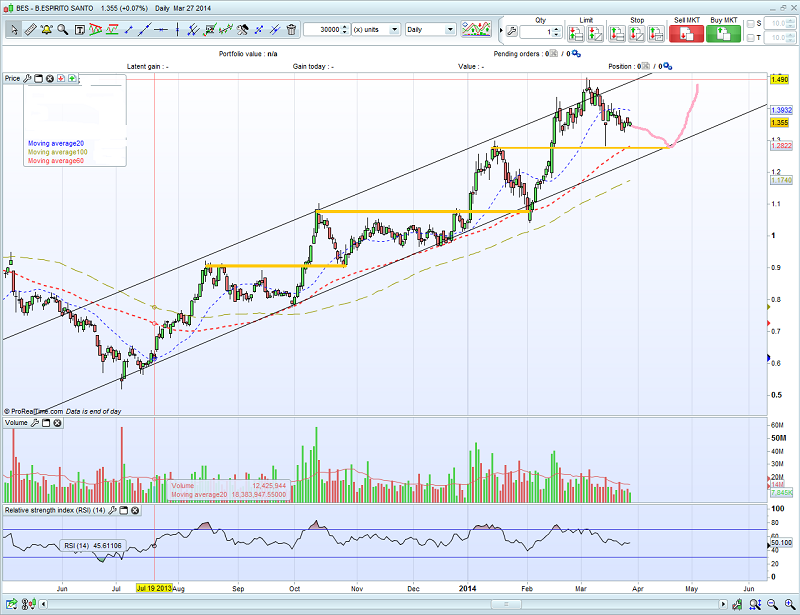Image resolution: width=800 pixels, height=615 pixels.
Task: Click the timeline scroll right arrow
Action: tap(723, 605)
